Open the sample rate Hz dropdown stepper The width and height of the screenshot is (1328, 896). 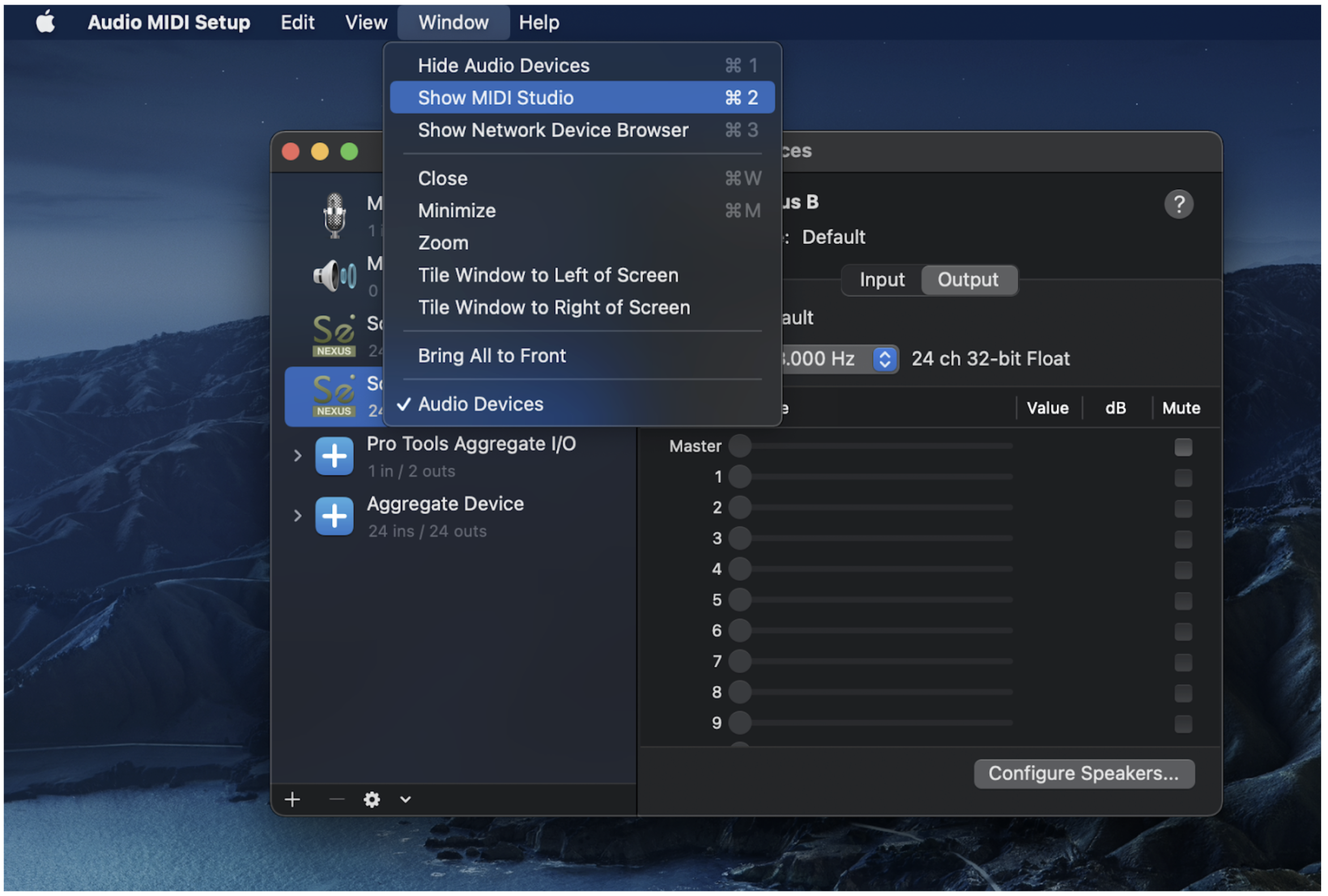(x=884, y=359)
